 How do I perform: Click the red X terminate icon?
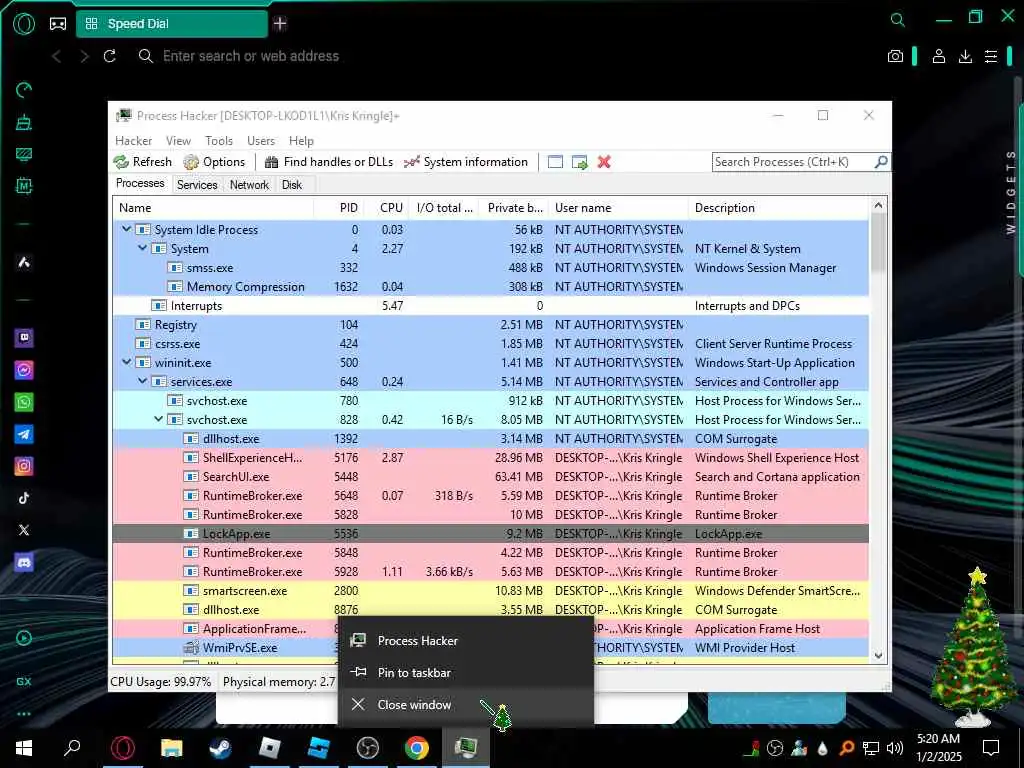pyautogui.click(x=604, y=162)
